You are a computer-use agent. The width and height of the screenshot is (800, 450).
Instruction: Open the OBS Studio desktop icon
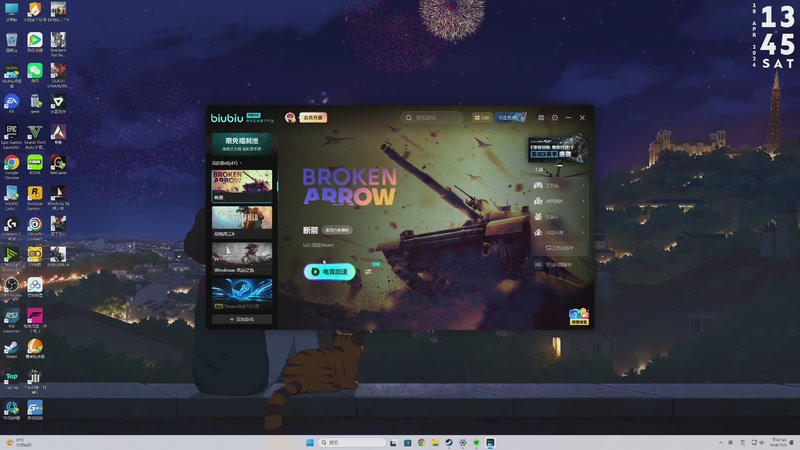(11, 288)
